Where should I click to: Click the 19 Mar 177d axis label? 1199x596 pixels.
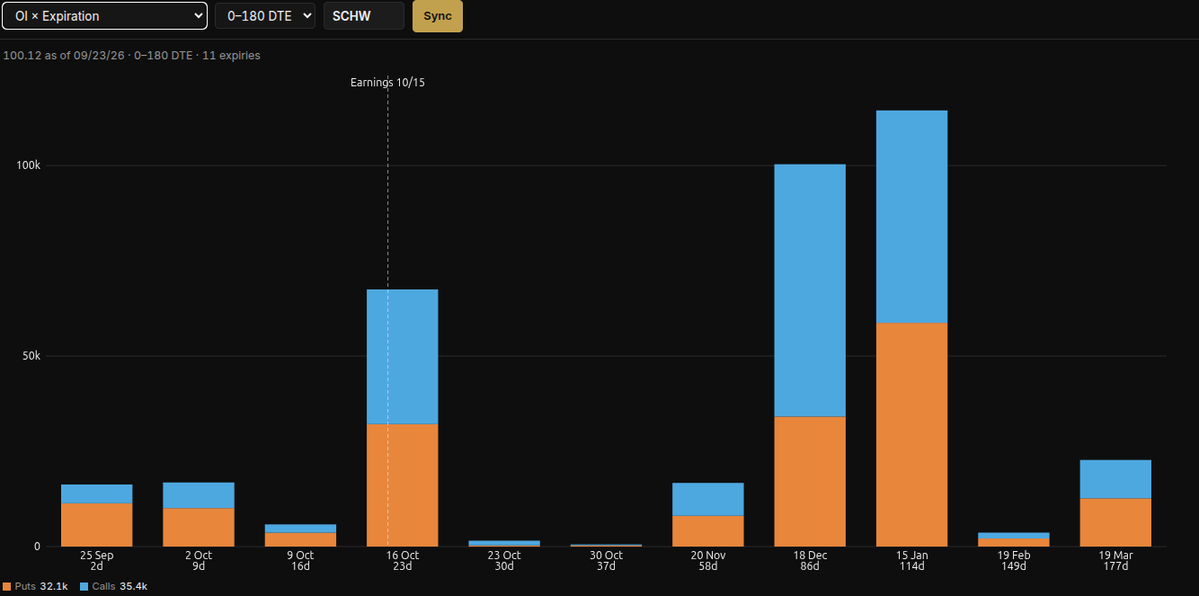coord(1116,561)
